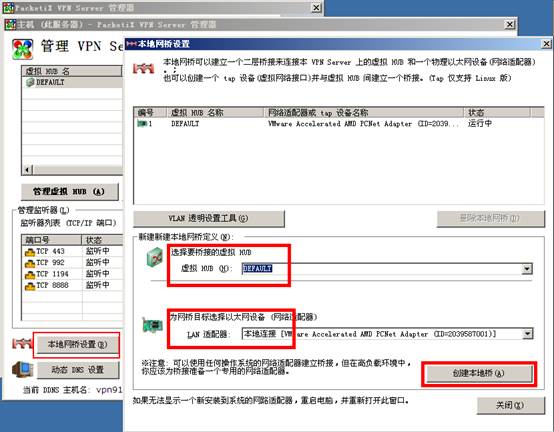Select DEFAULT in the main window hub list
554x432 pixels.
(50, 82)
